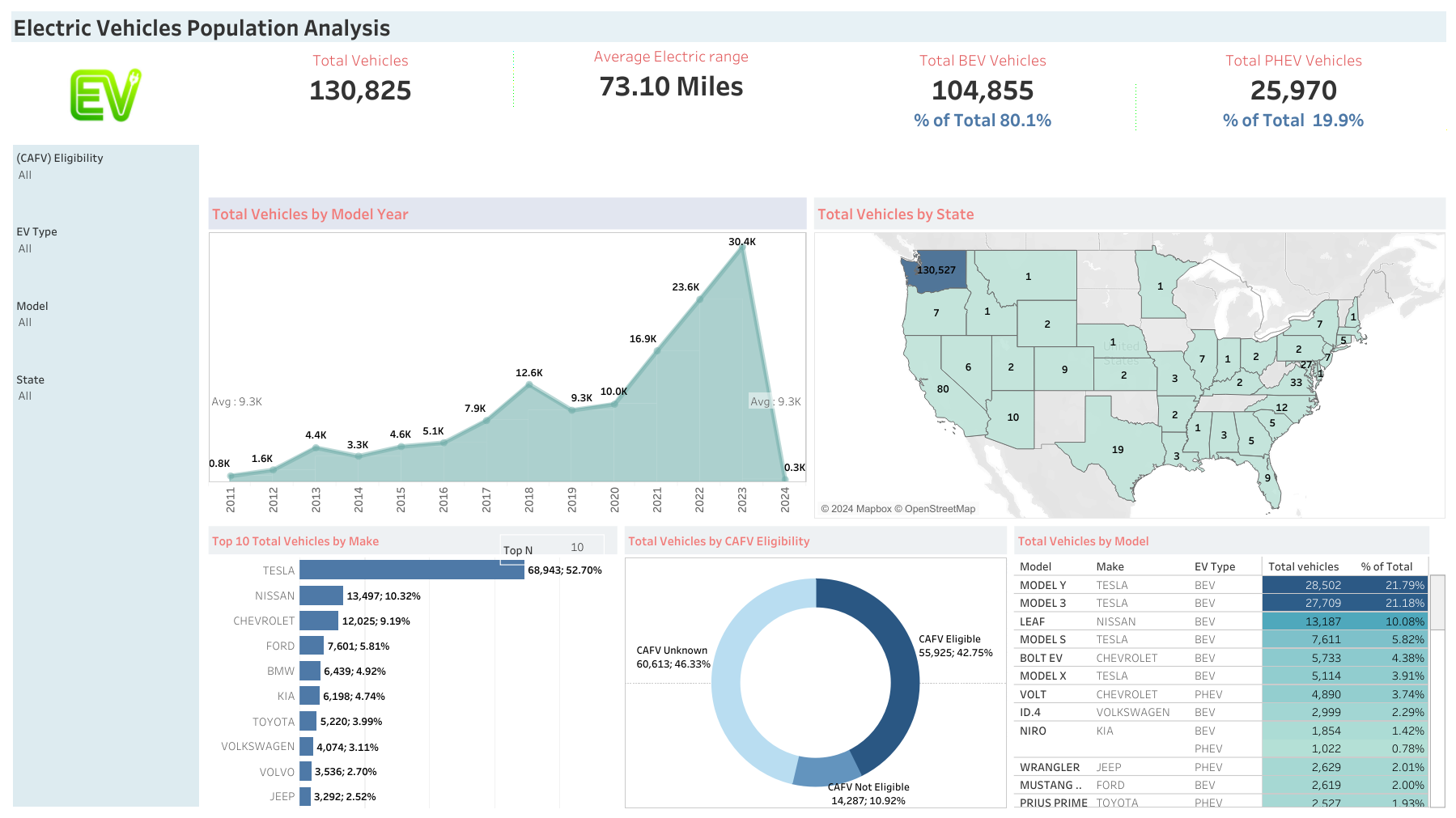Screen dimensions: 1456x818
Task: Click the 13,187 total vehicles cell
Action: click(1304, 621)
